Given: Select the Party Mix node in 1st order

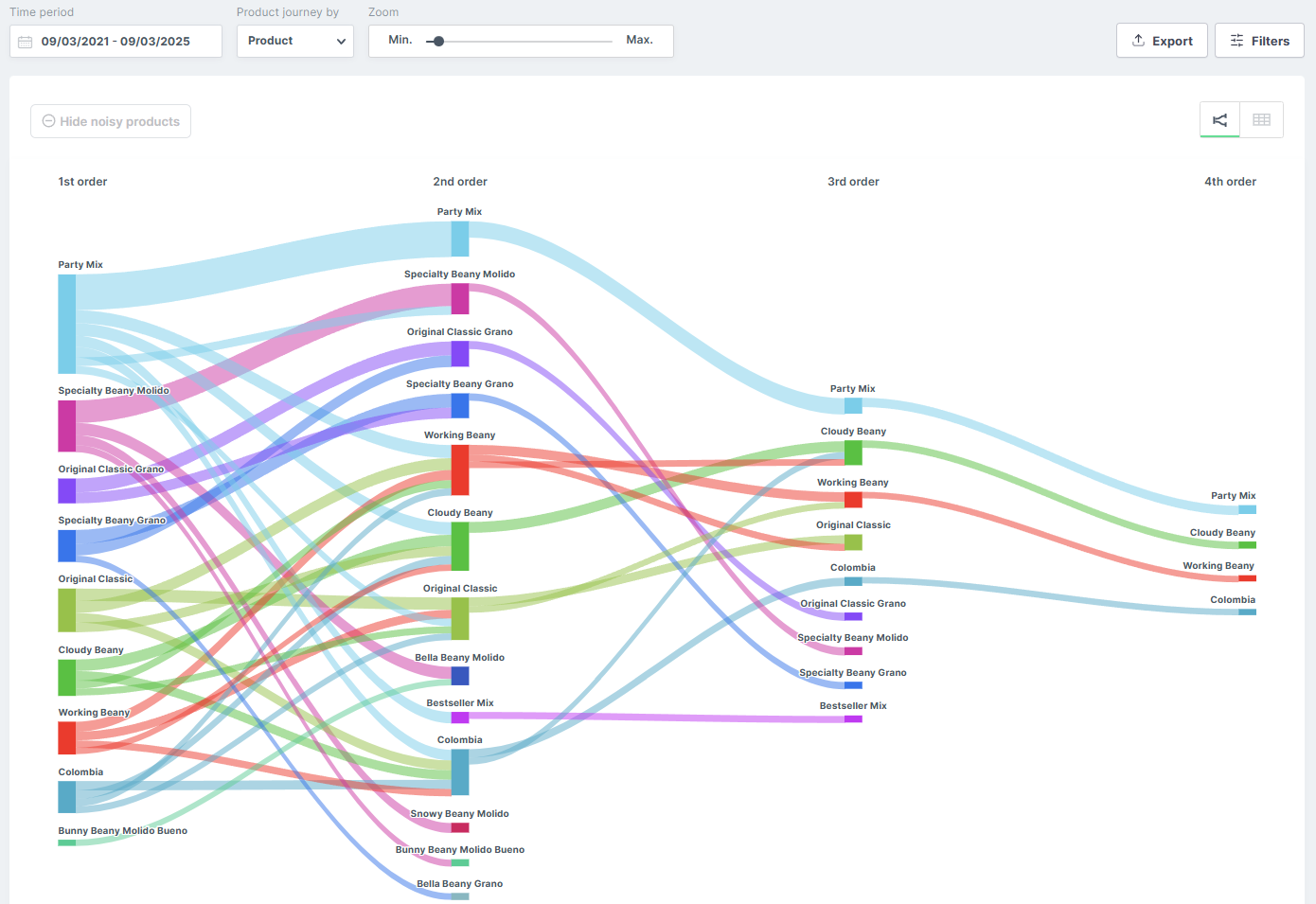Looking at the screenshot, I should (65, 322).
